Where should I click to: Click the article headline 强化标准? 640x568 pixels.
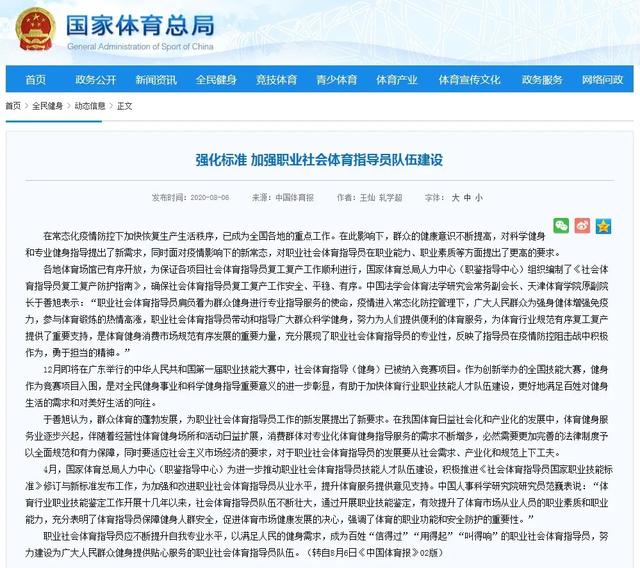coord(319,160)
